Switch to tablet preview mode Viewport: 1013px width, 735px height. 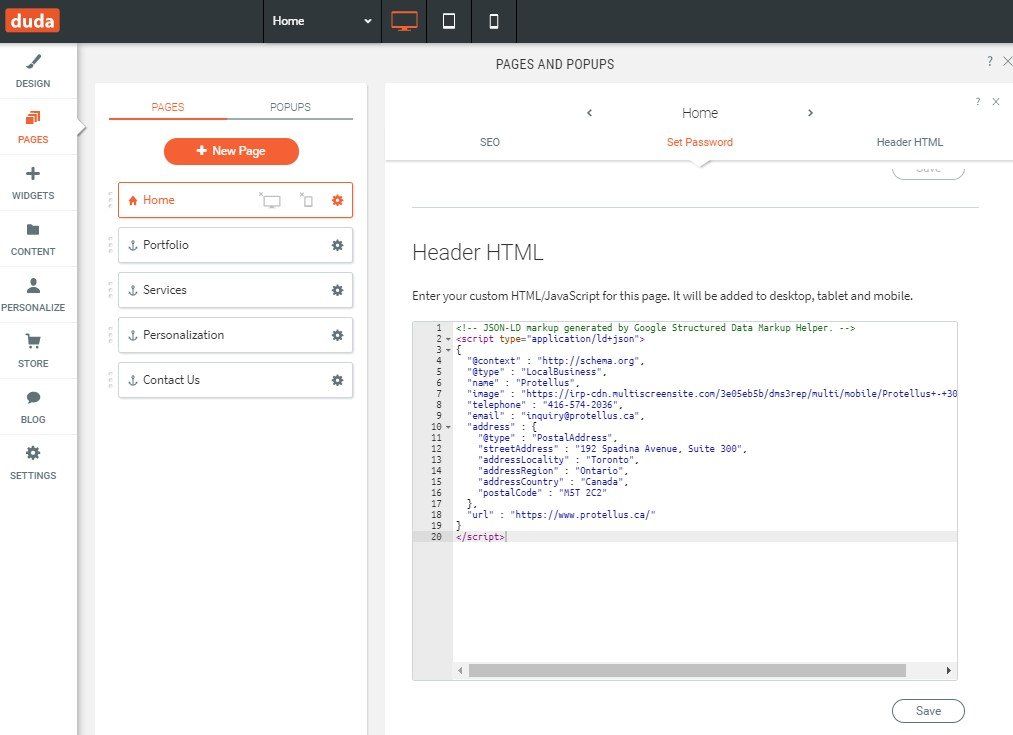(449, 21)
